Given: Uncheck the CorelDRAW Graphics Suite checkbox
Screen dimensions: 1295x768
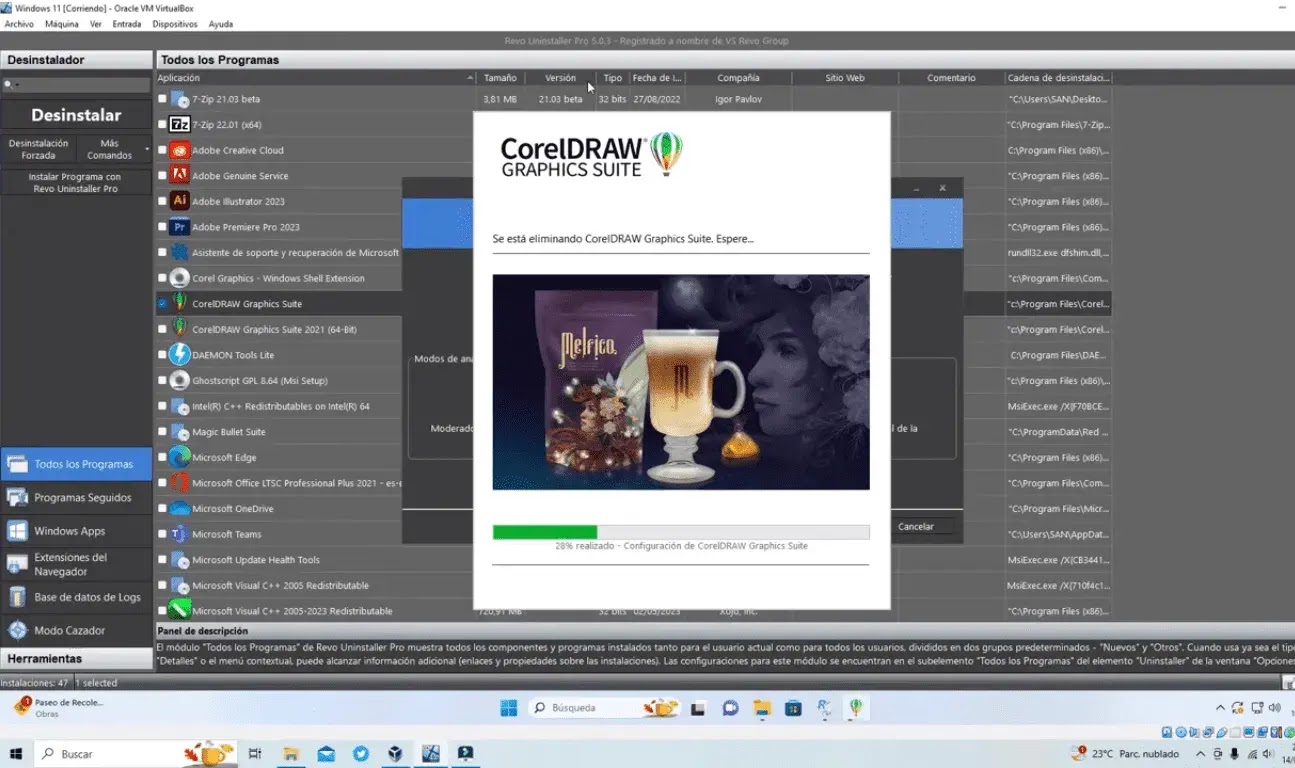Looking at the screenshot, I should tap(162, 303).
